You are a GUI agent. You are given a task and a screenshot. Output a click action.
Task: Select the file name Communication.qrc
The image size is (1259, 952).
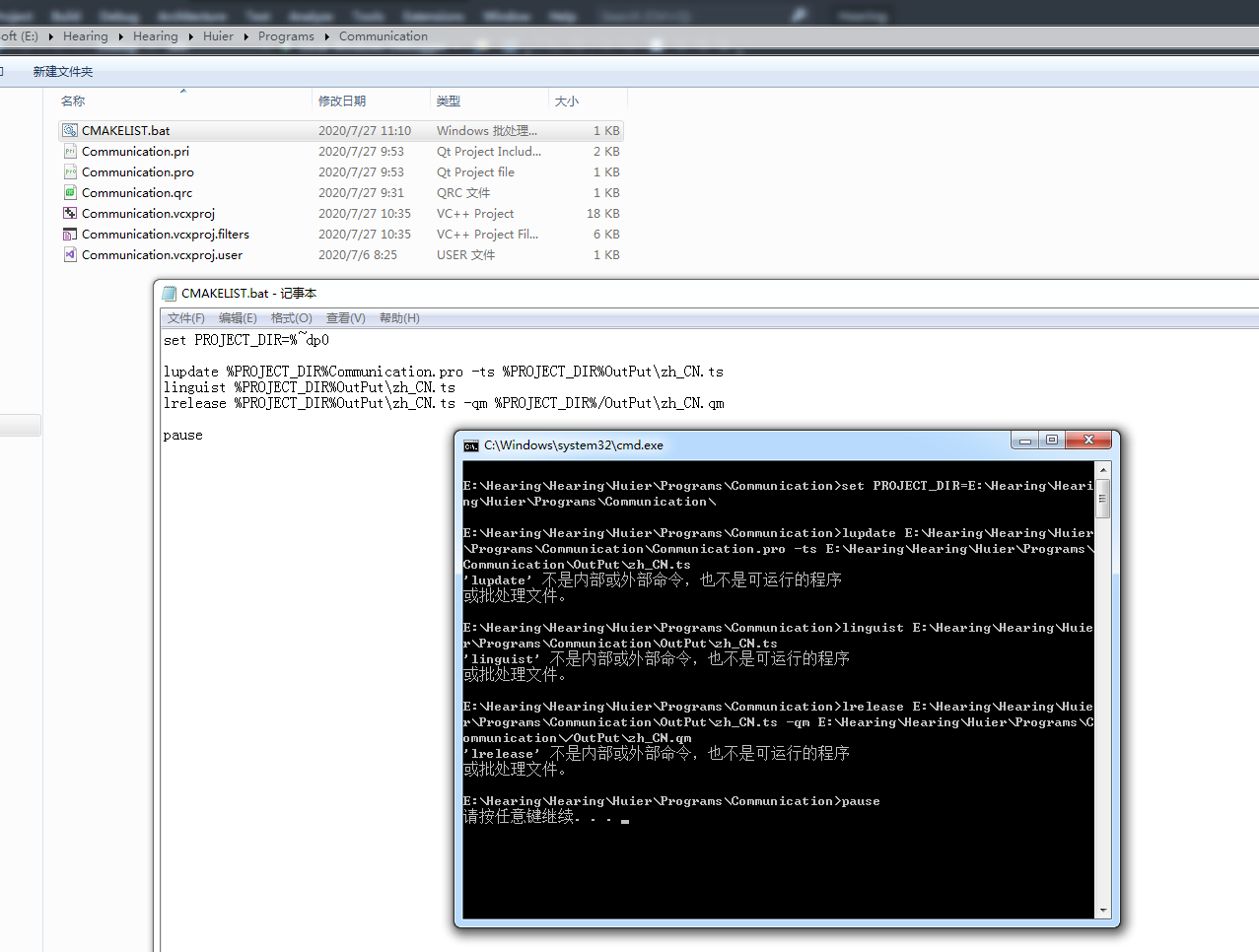pos(137,192)
